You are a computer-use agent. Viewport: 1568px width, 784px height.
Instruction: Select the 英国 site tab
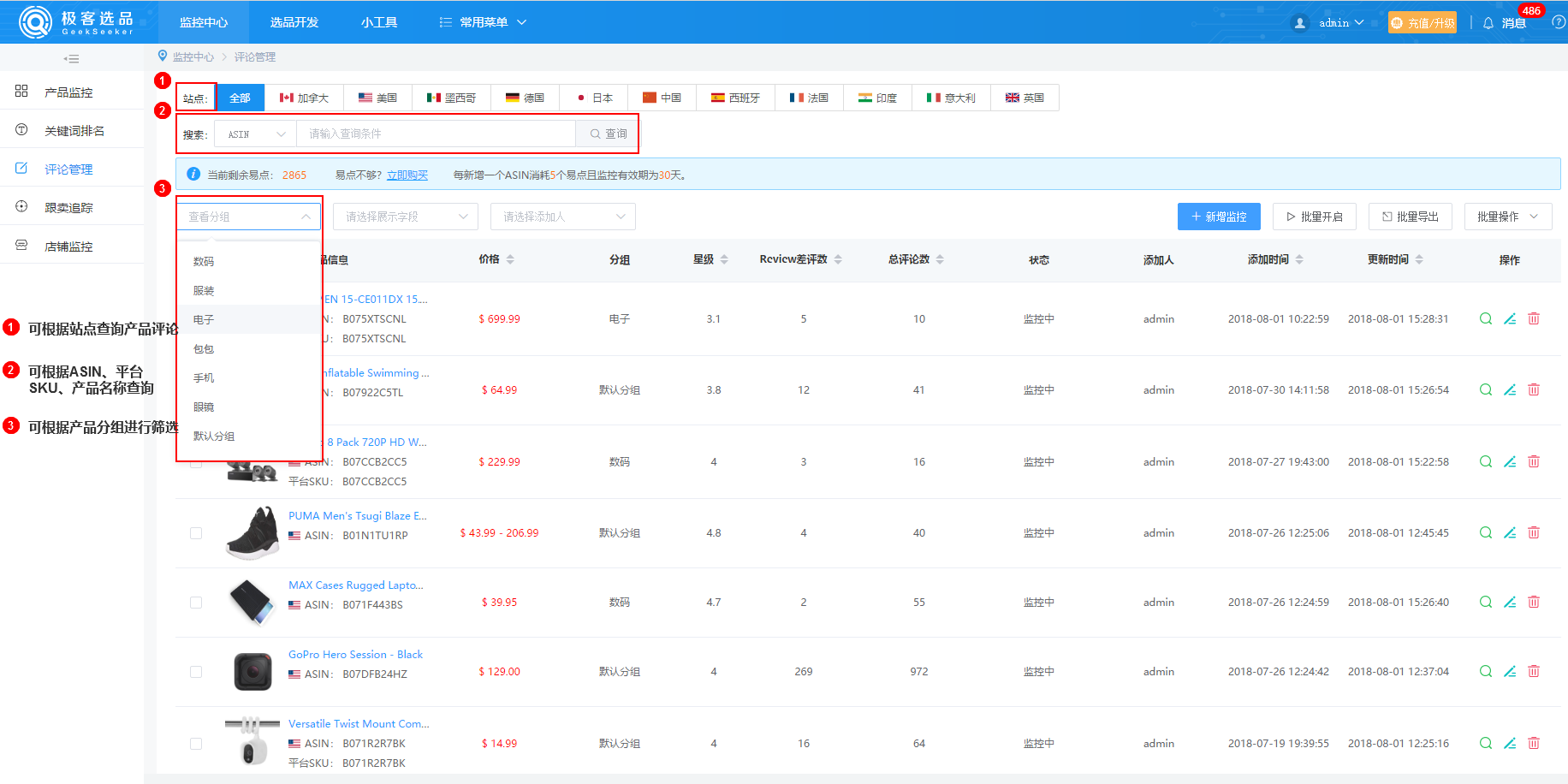click(x=1025, y=98)
